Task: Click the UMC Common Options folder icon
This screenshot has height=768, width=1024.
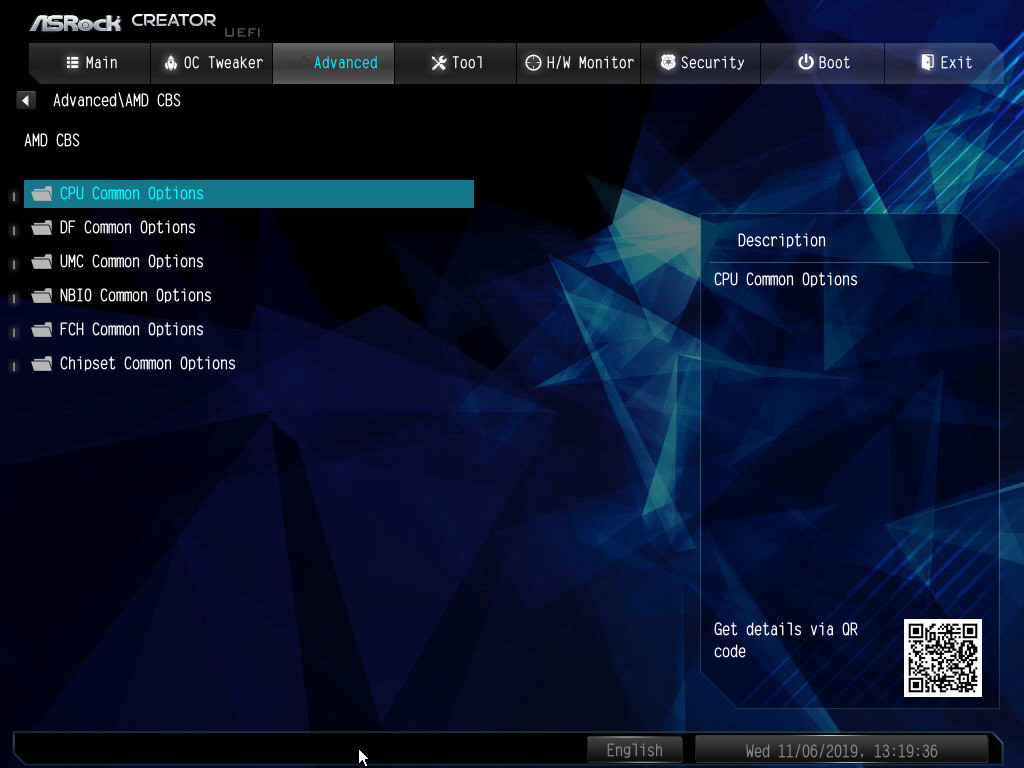Action: click(x=41, y=262)
